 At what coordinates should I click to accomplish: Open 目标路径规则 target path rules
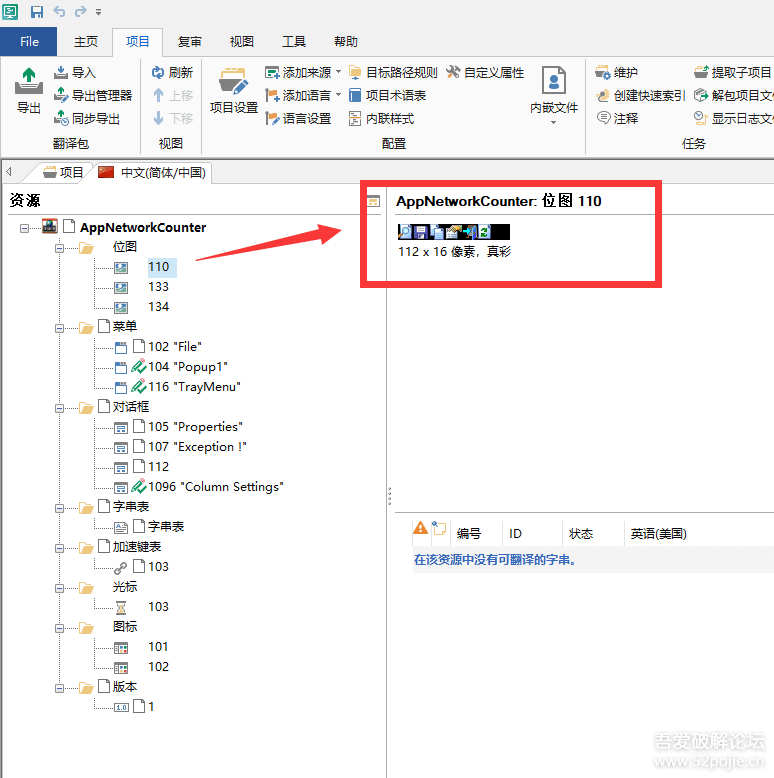(x=393, y=72)
